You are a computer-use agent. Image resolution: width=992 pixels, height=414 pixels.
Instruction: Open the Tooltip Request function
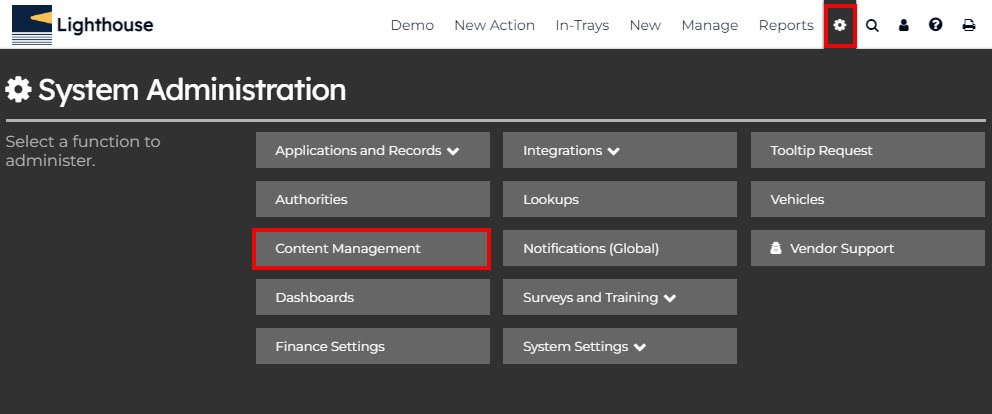coord(867,150)
